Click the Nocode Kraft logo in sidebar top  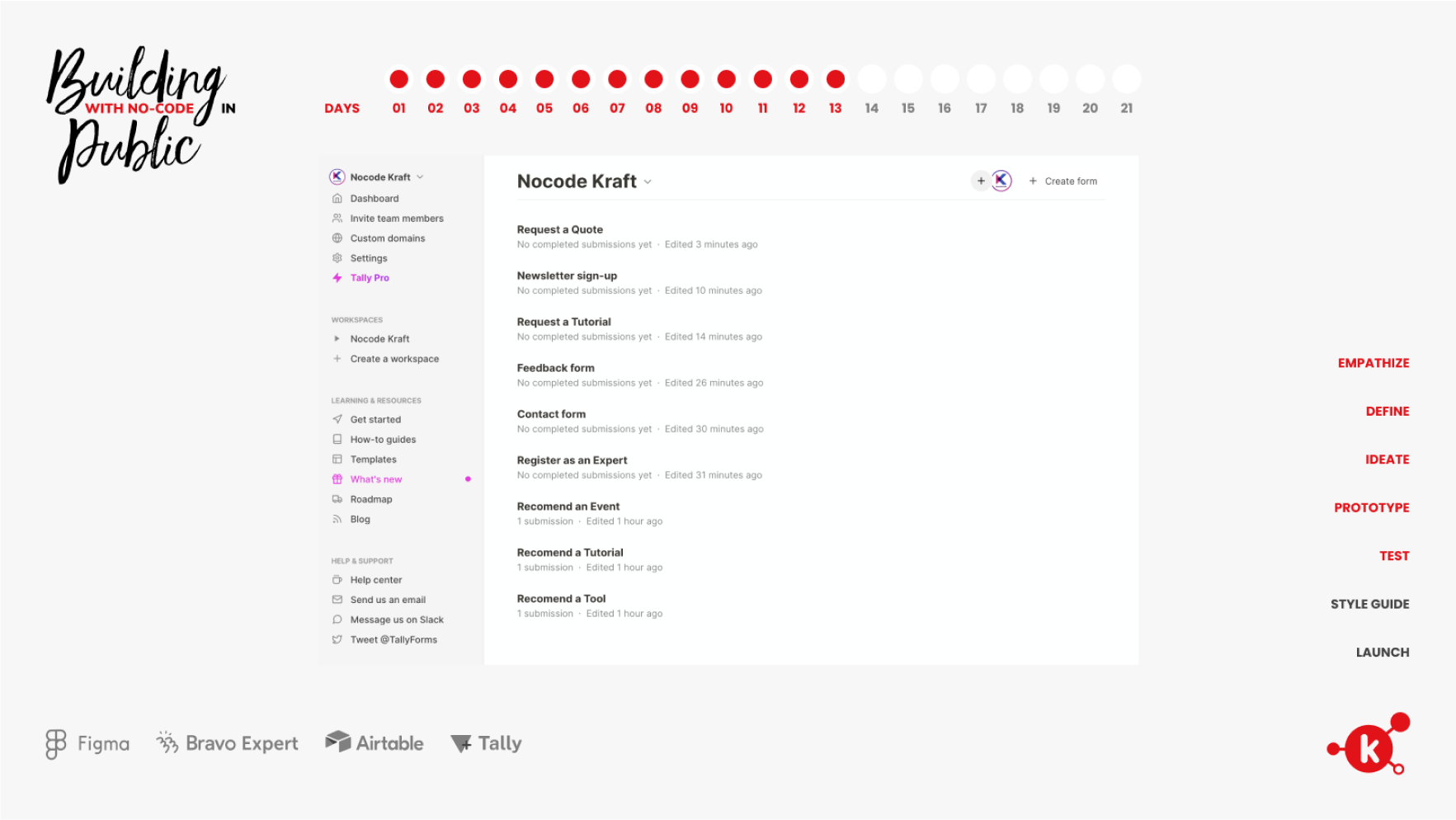click(337, 177)
